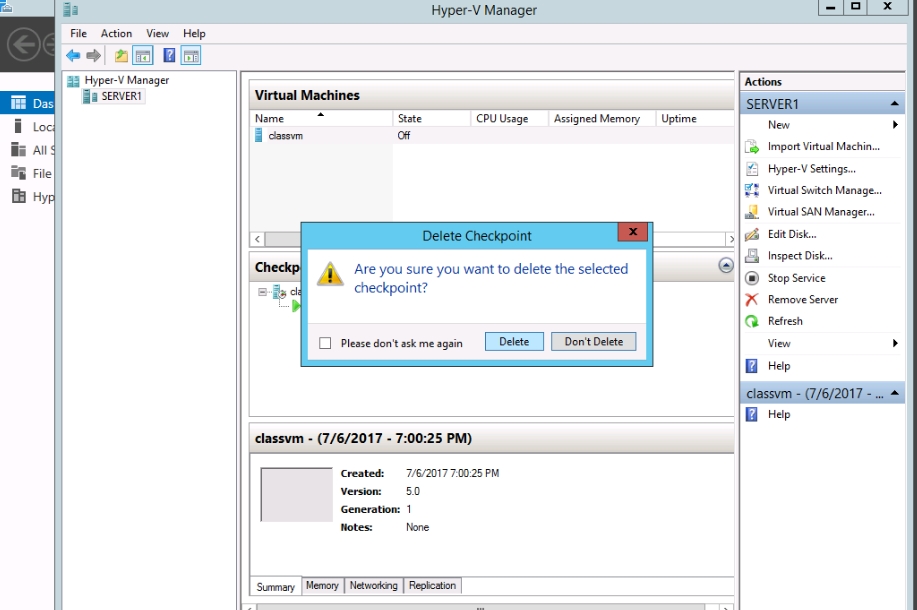Collapse the Checkpoints pane
This screenshot has width=917, height=610.
click(x=726, y=266)
